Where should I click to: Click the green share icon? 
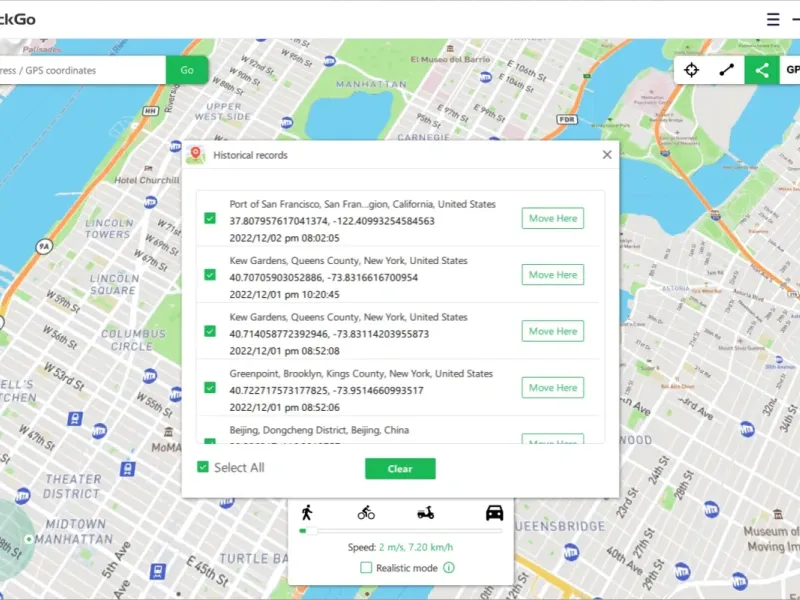[x=762, y=70]
